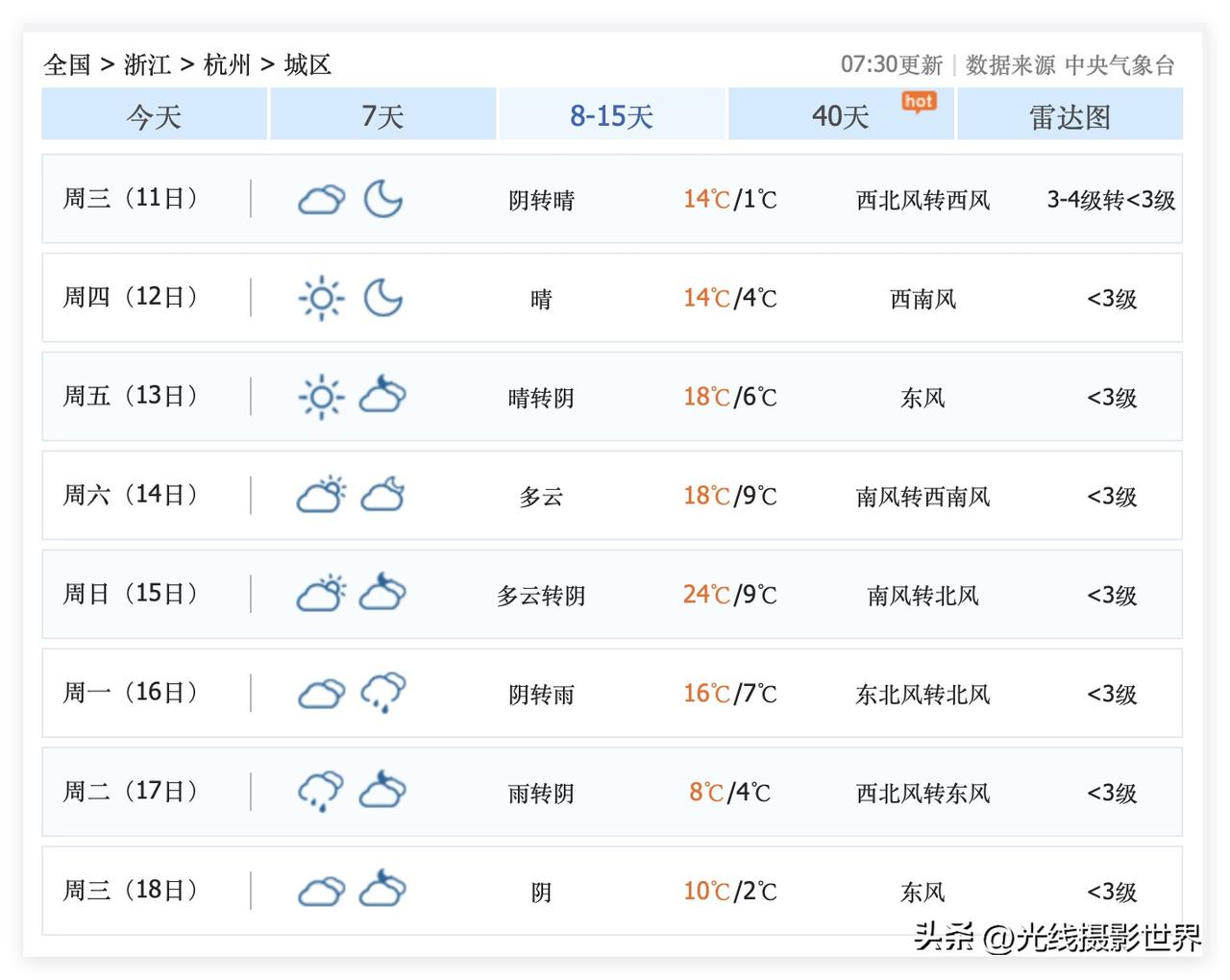
Task: Click the sun icon for Friday 13日
Action: (321, 397)
